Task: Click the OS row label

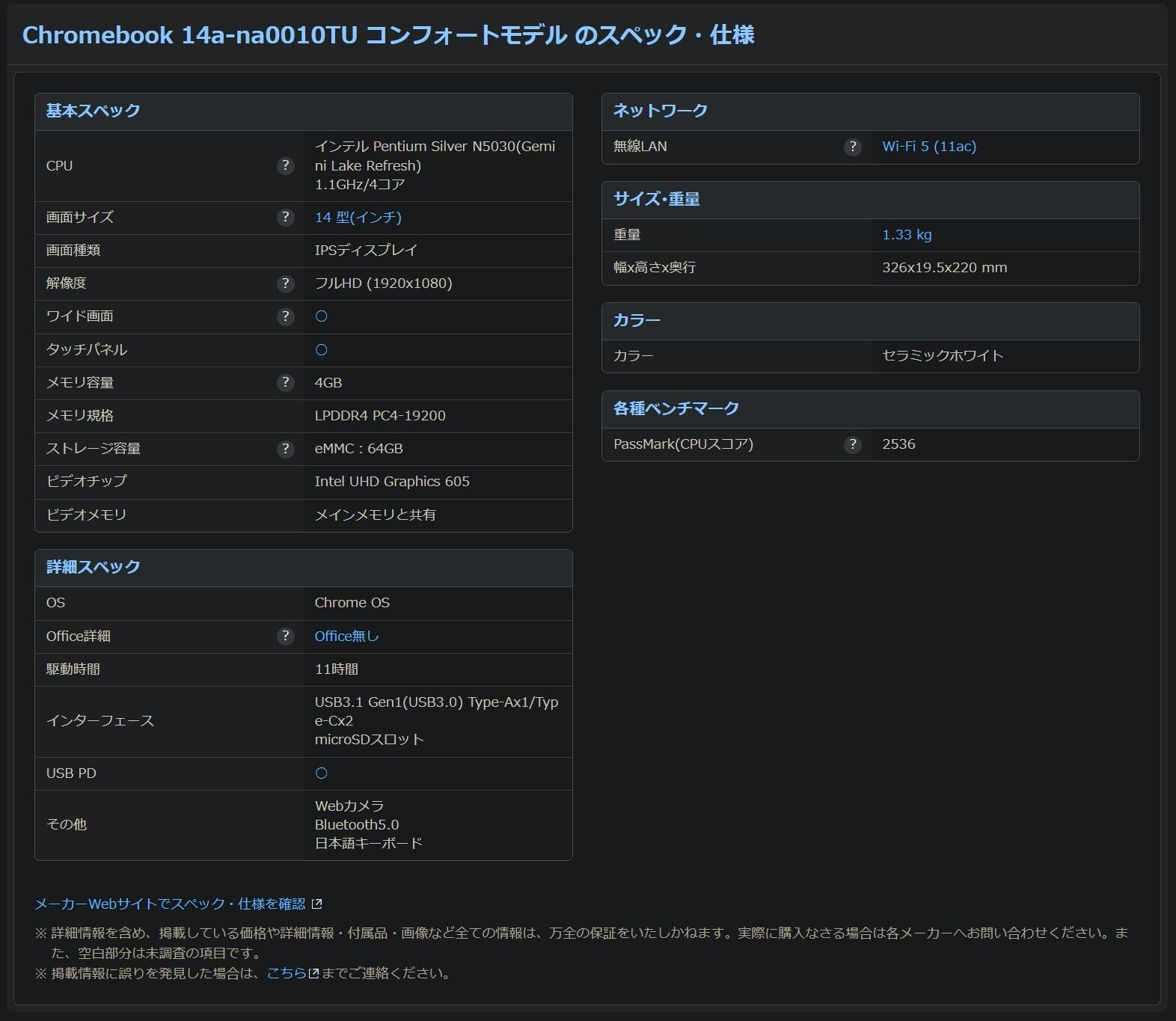Action: click(56, 603)
